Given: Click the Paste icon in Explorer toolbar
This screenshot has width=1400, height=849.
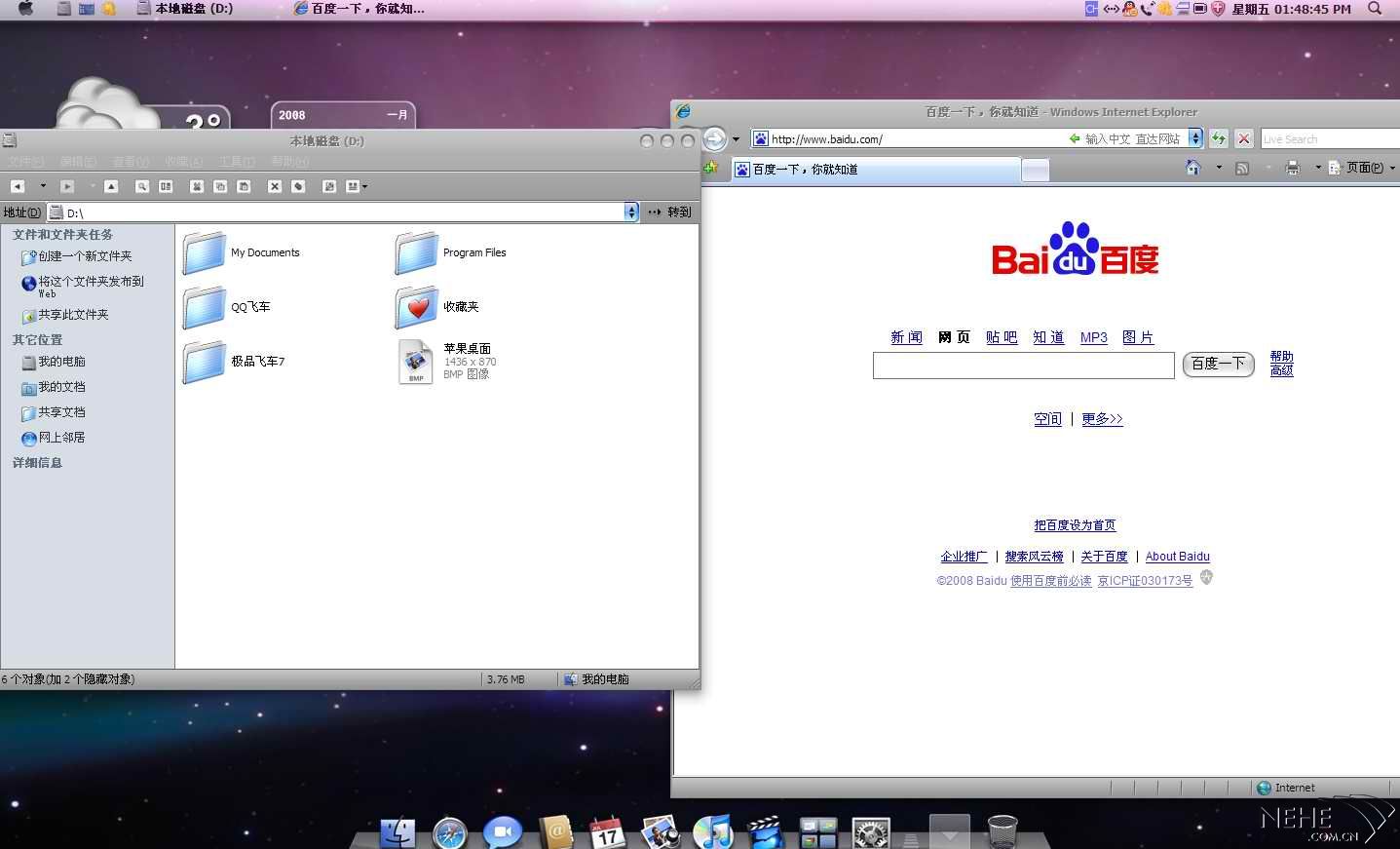Looking at the screenshot, I should click(x=244, y=186).
